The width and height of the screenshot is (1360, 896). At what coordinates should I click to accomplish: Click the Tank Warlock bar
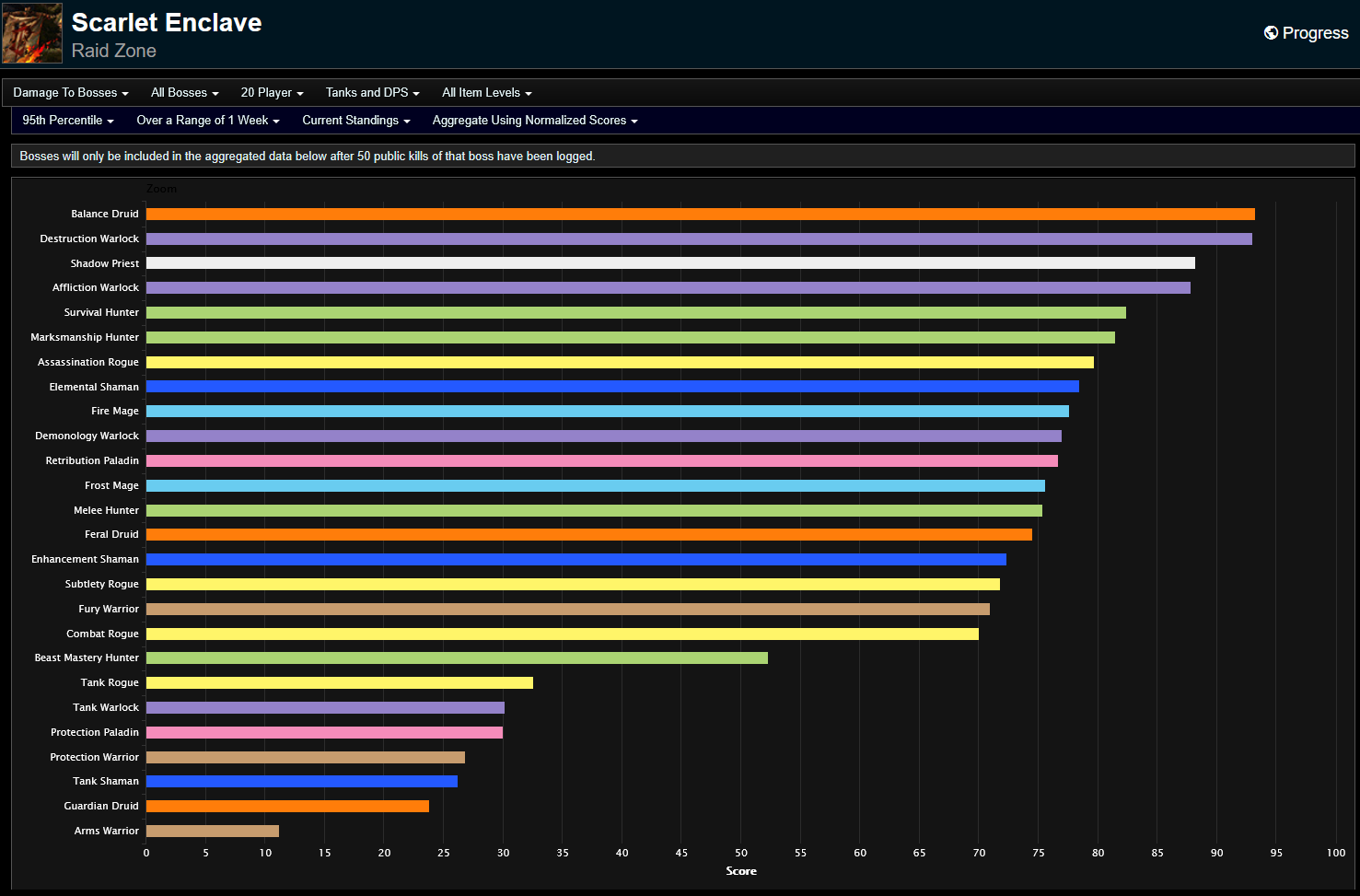click(325, 707)
